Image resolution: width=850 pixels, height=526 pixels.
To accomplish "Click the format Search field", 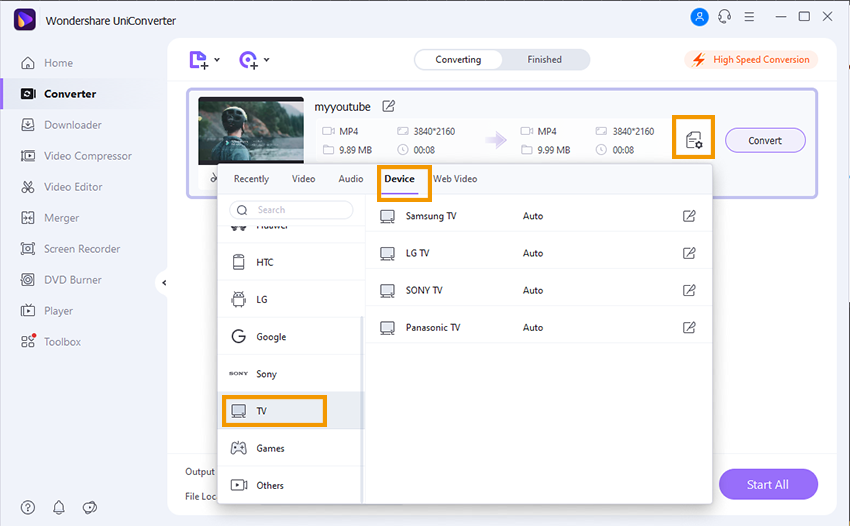I will 291,210.
